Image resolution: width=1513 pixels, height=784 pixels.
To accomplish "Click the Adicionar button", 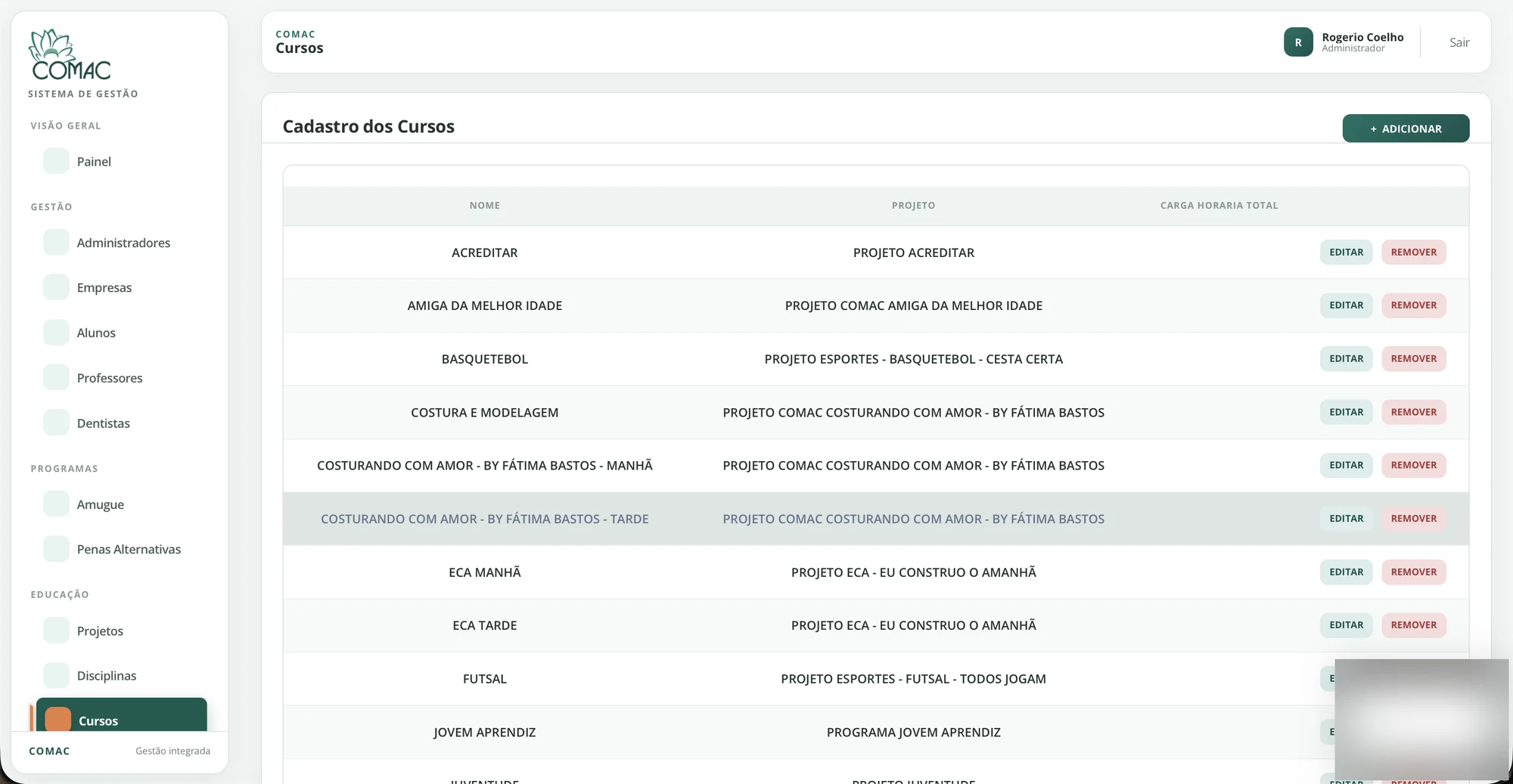I will [1406, 129].
